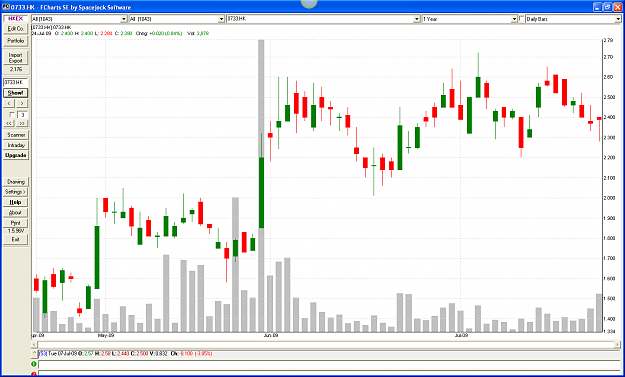Click the HKEX exchange label
Image resolution: width=625 pixels, height=377 pixels.
[16, 18]
